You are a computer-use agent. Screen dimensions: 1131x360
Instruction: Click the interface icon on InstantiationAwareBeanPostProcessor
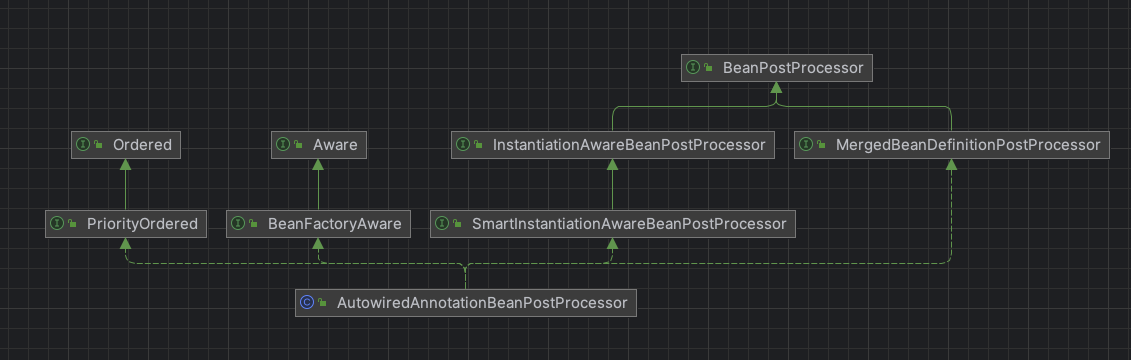pos(462,144)
